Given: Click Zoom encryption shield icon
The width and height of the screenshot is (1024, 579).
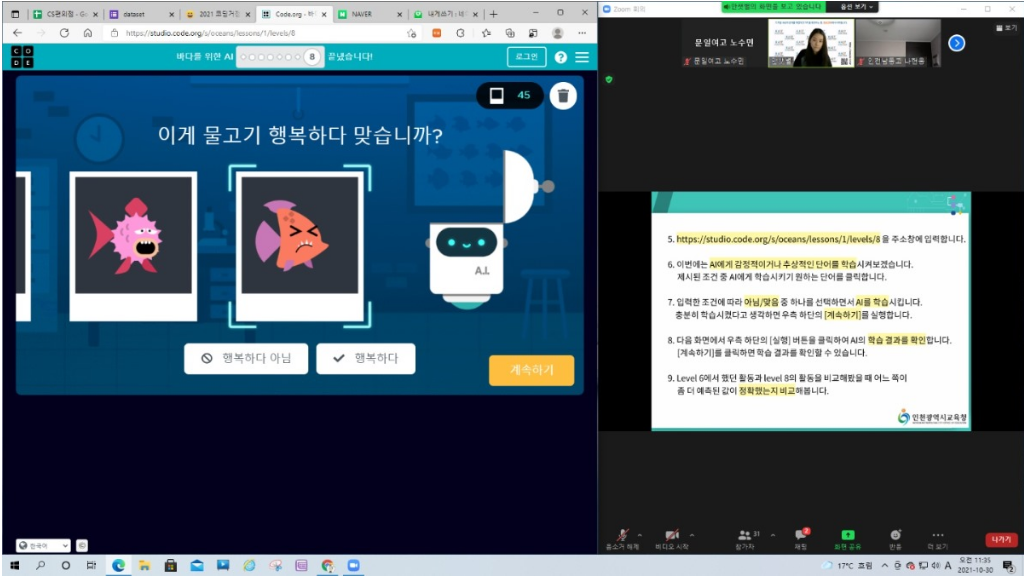Looking at the screenshot, I should tap(609, 80).
